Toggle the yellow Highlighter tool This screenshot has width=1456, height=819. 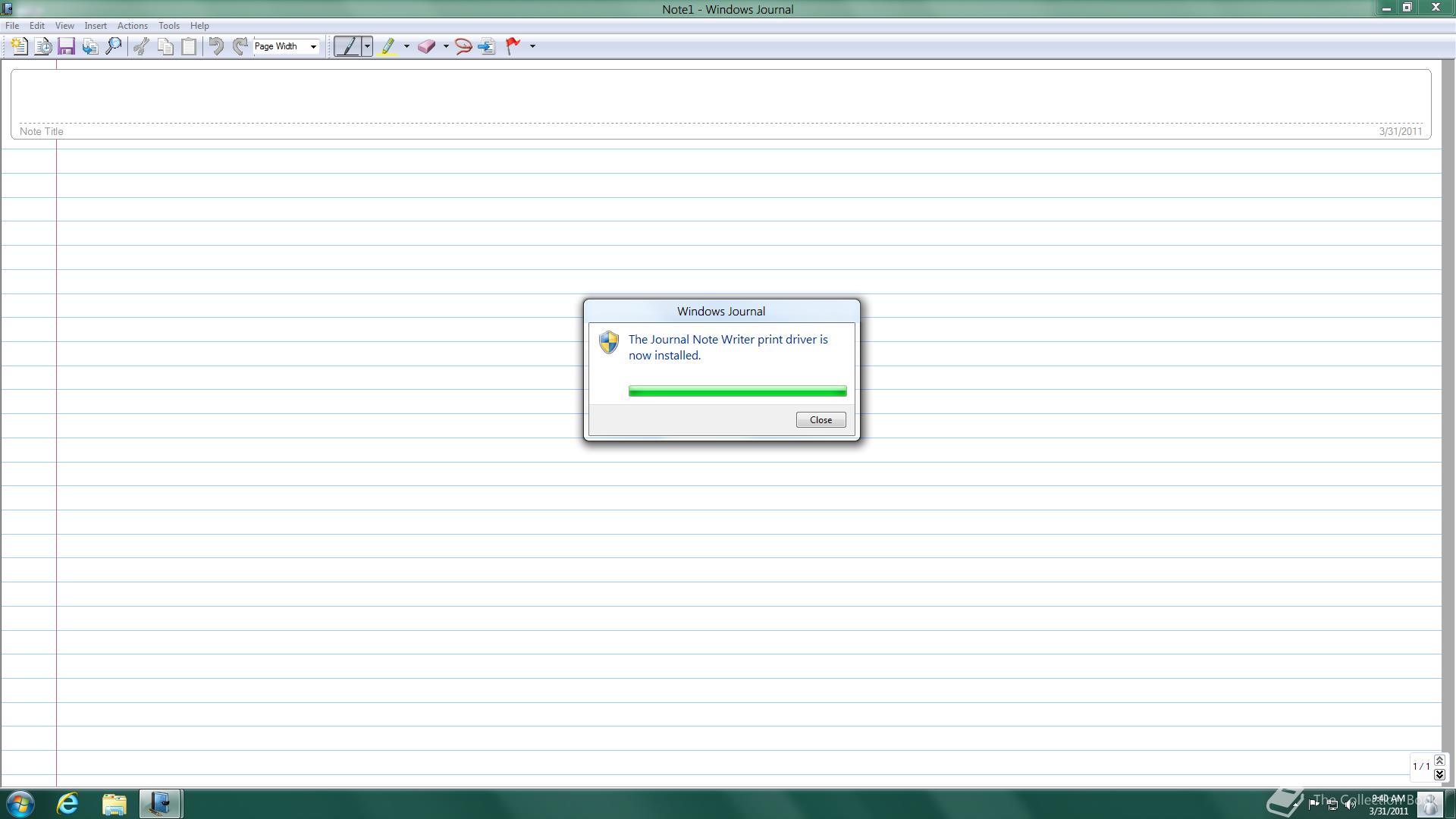pos(388,46)
